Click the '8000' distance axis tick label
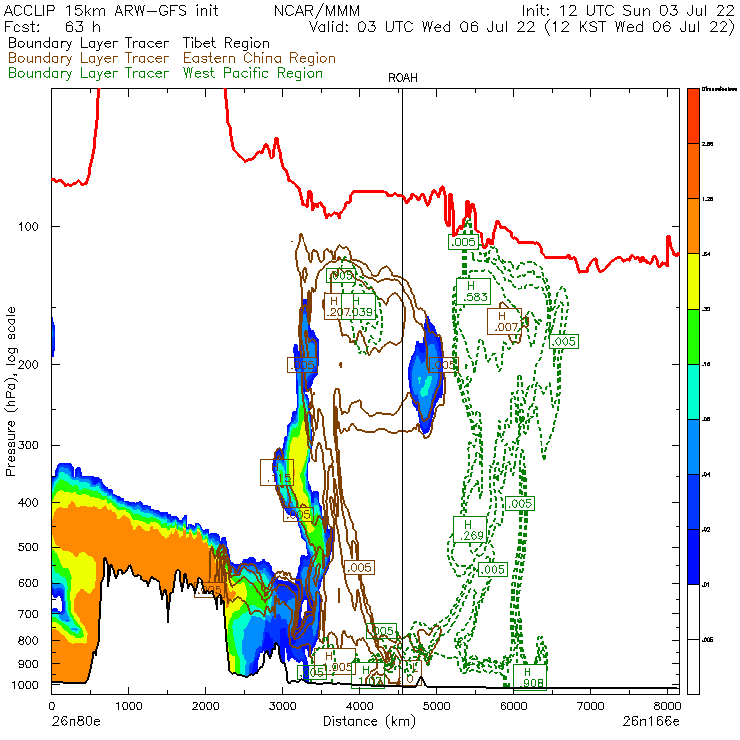The image size is (740, 740). (667, 706)
